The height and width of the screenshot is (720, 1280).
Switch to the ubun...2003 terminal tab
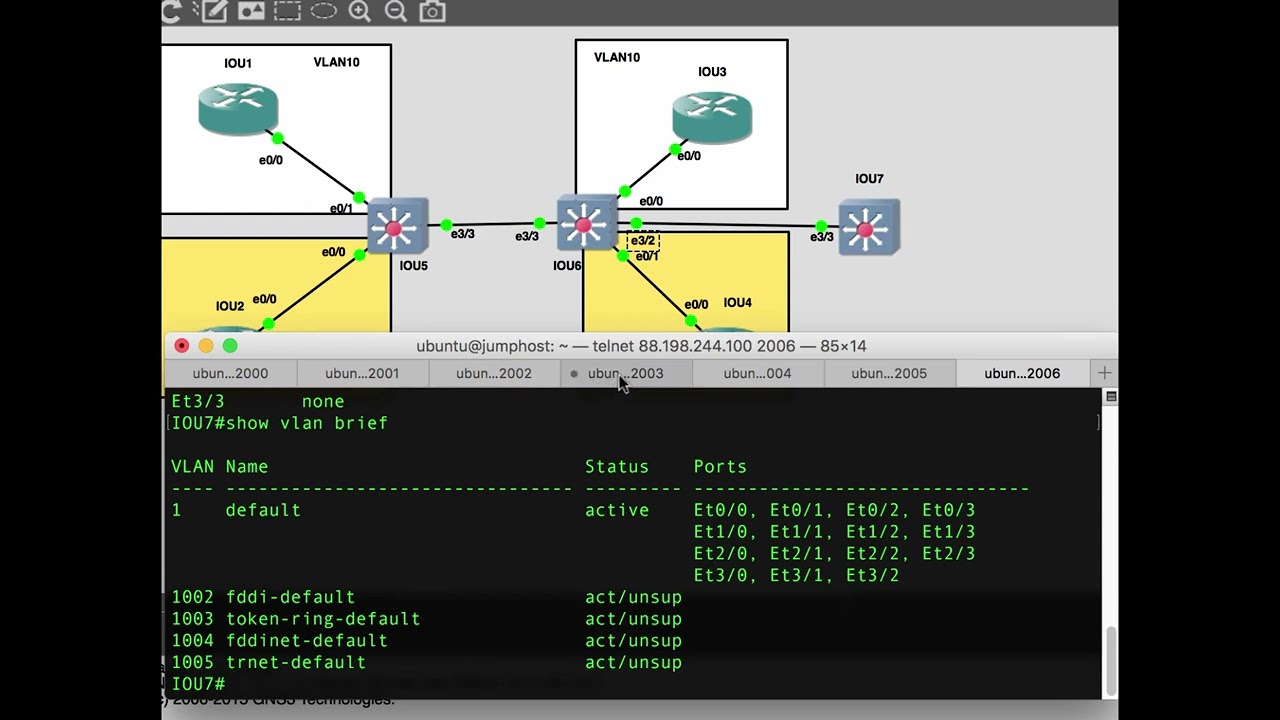626,373
